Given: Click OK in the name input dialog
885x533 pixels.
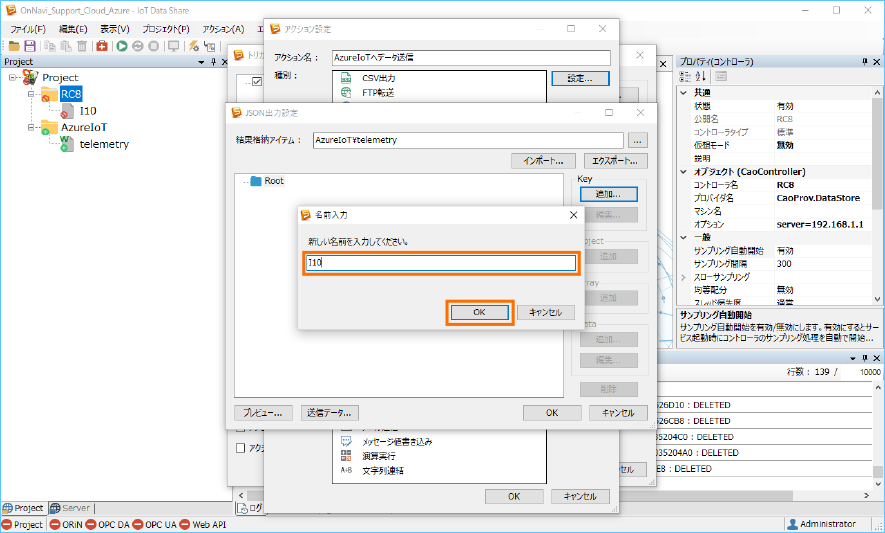Looking at the screenshot, I should pos(479,312).
